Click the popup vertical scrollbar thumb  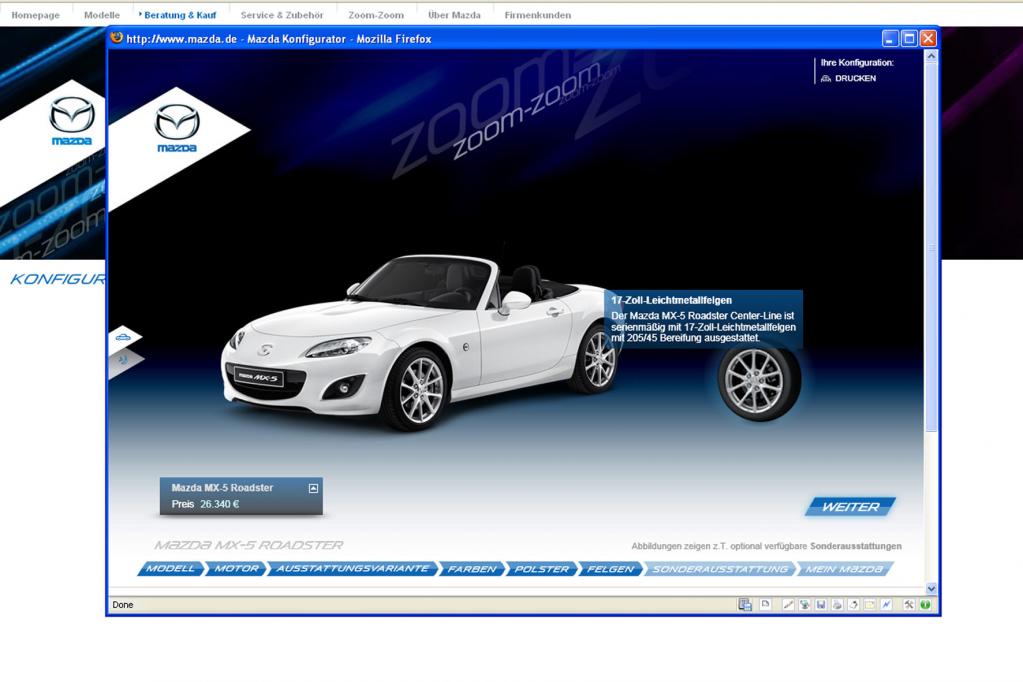click(931, 247)
